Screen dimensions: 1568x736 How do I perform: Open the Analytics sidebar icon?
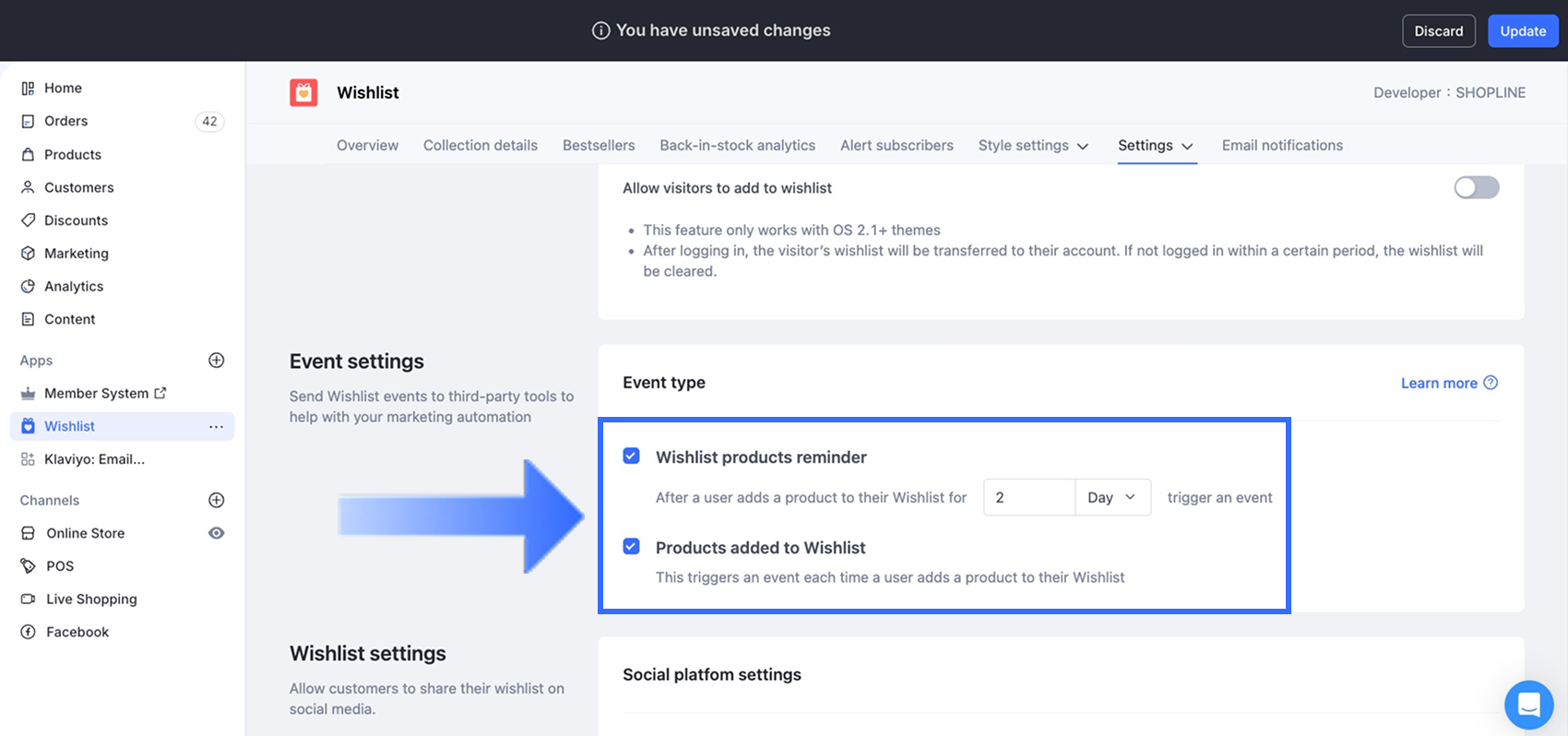click(x=28, y=286)
